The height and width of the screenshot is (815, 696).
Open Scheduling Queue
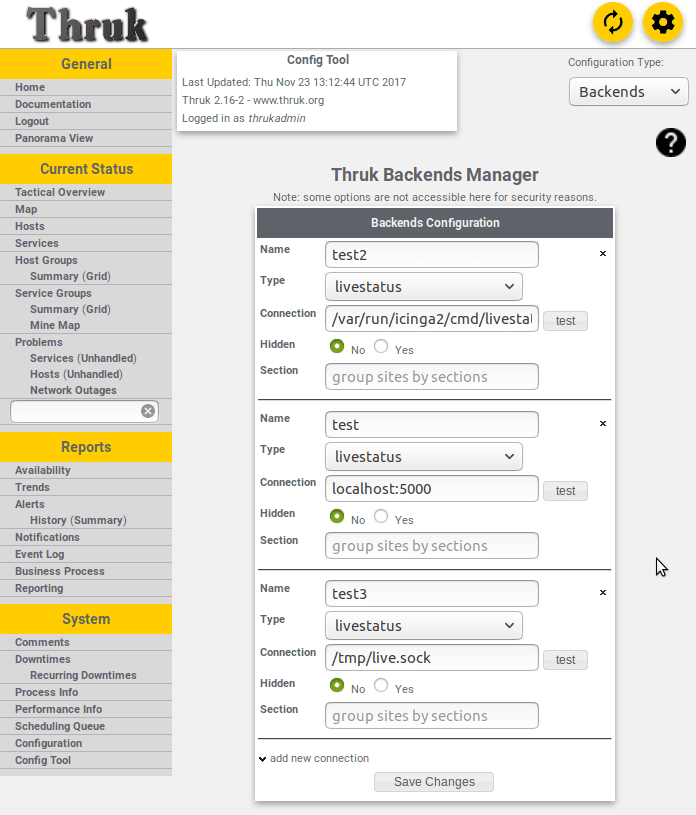60,727
